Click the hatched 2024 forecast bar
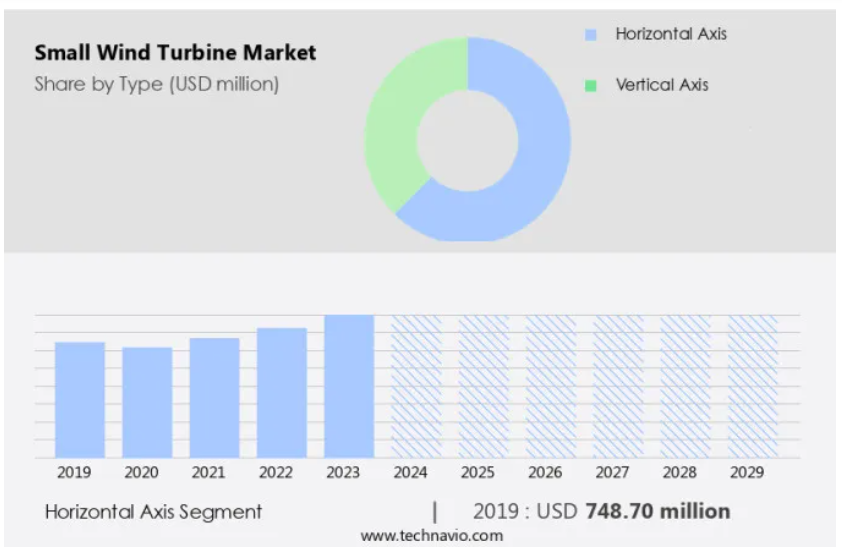842x547 pixels. pyautogui.click(x=416, y=386)
